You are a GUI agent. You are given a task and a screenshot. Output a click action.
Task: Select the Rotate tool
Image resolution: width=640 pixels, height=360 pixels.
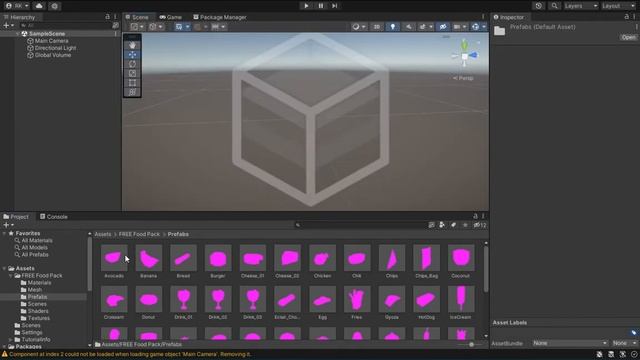click(x=132, y=64)
